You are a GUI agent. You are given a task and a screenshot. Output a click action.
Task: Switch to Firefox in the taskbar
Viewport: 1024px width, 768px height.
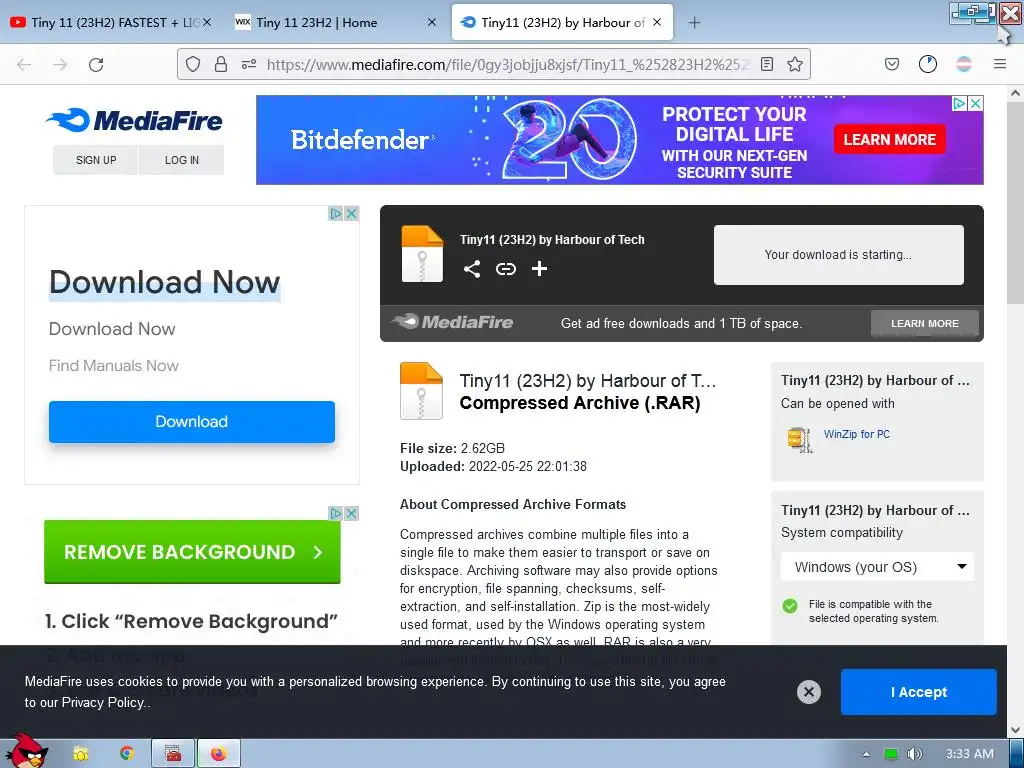(x=218, y=754)
